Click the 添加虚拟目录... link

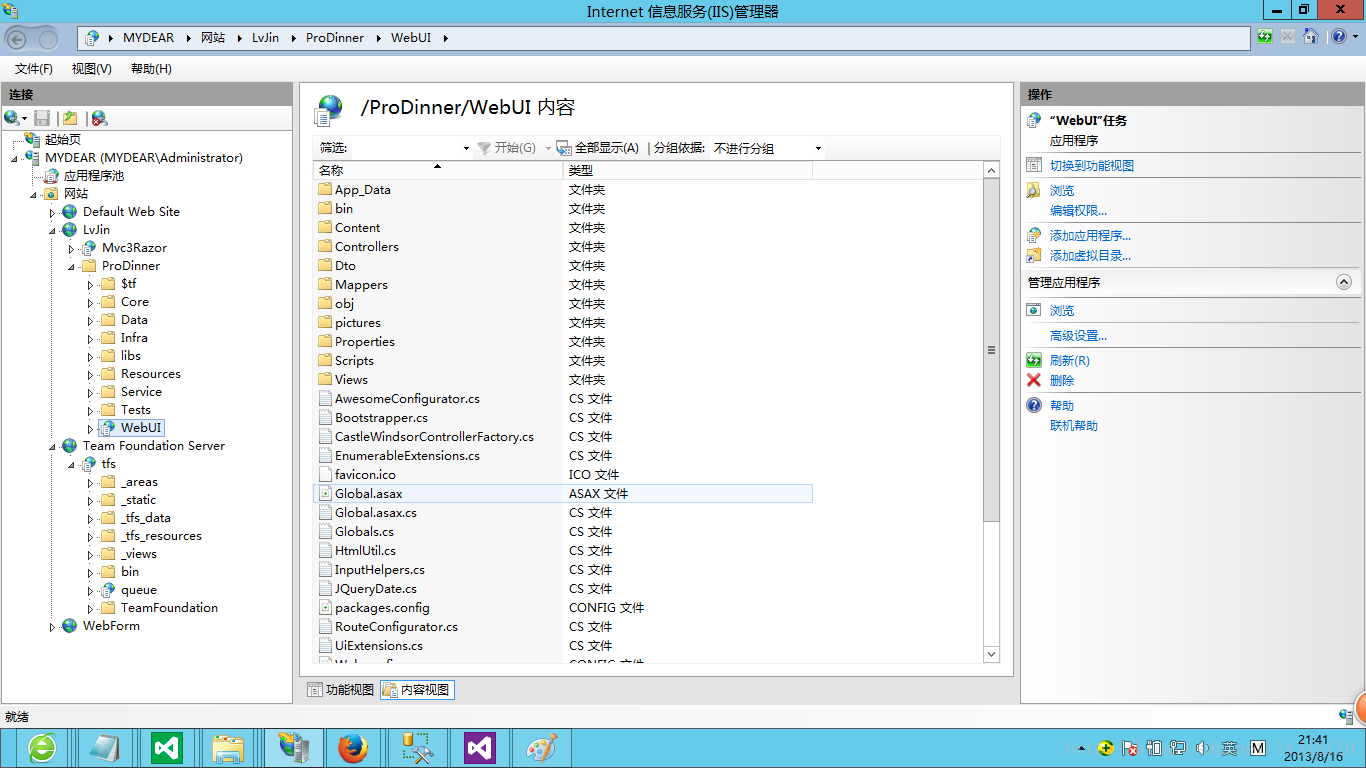1090,256
